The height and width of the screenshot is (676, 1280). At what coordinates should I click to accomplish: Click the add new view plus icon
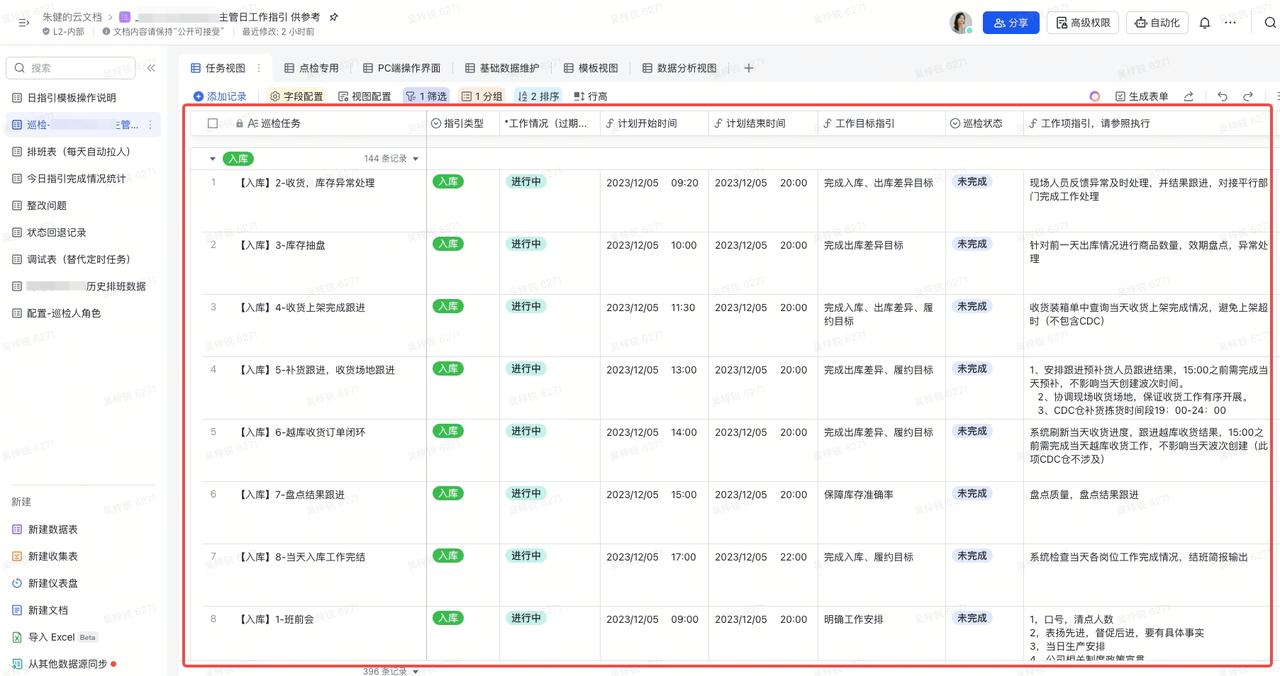(x=748, y=68)
